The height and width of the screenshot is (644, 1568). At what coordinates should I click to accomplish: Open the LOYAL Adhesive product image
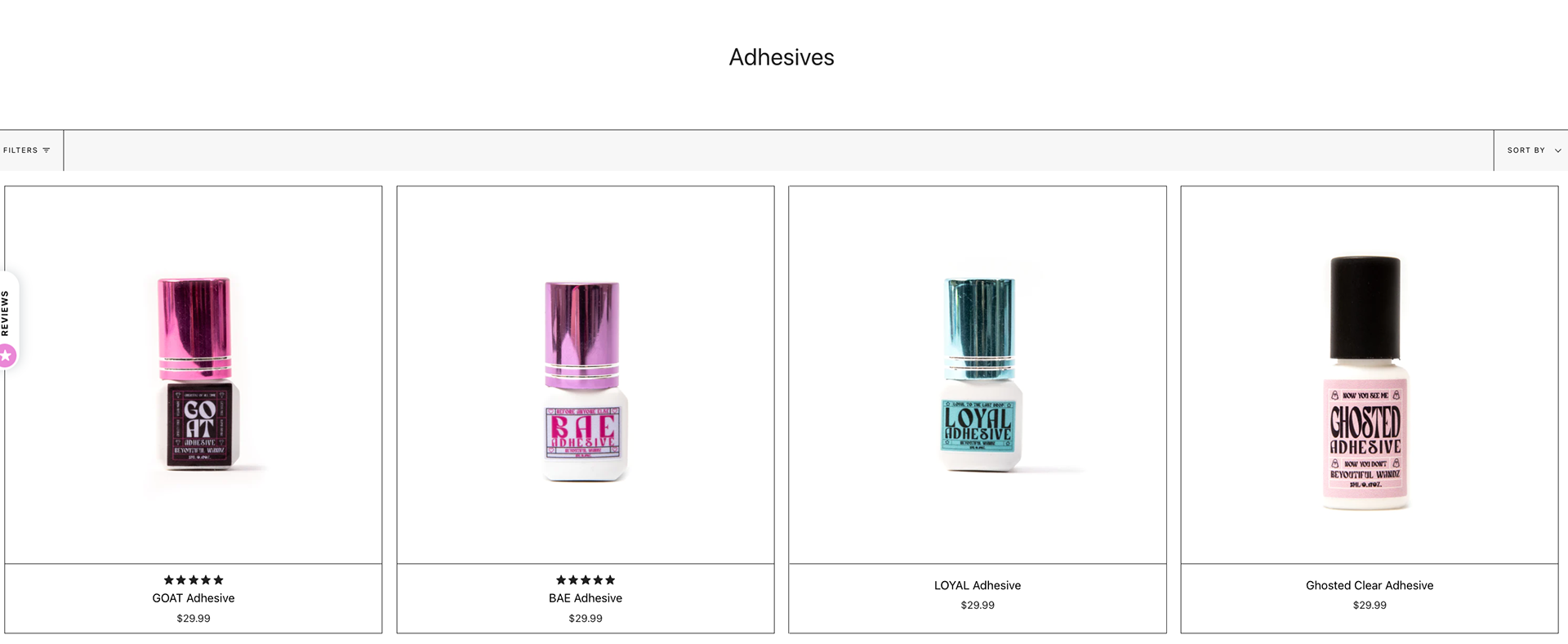[978, 375]
